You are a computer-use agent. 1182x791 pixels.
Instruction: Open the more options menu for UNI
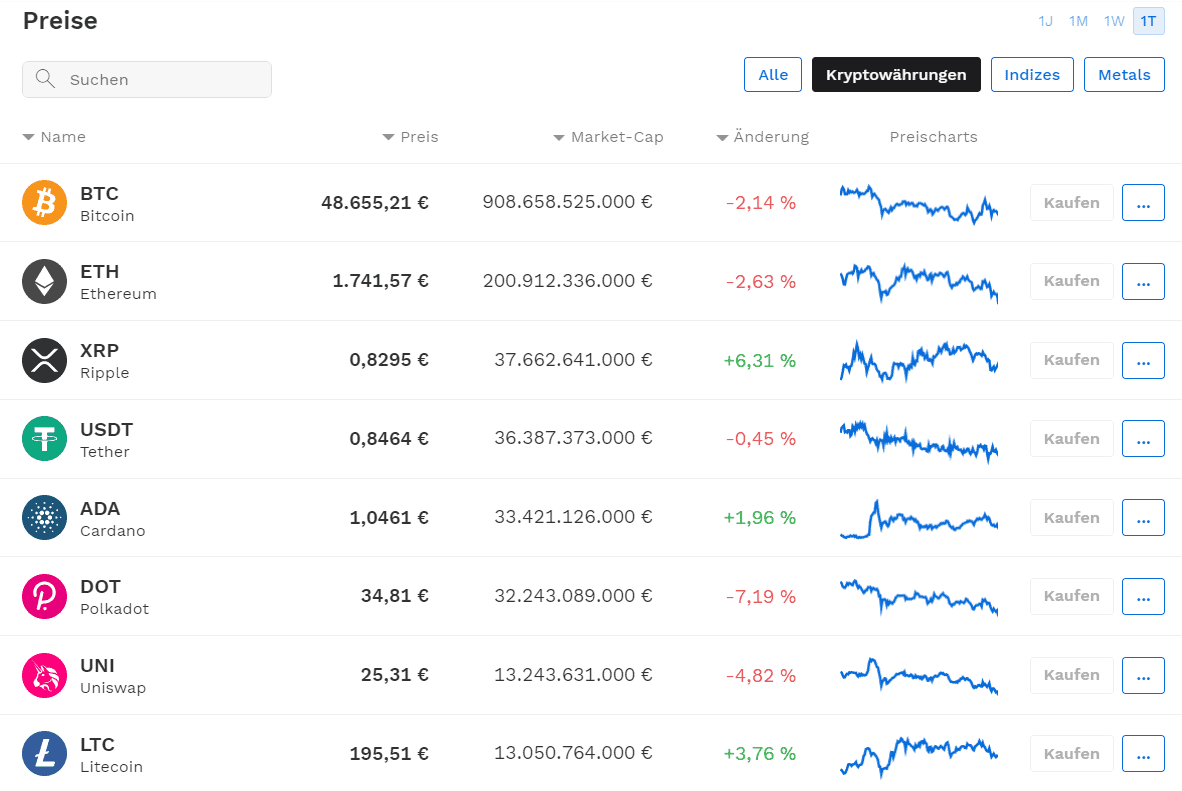coord(1143,676)
